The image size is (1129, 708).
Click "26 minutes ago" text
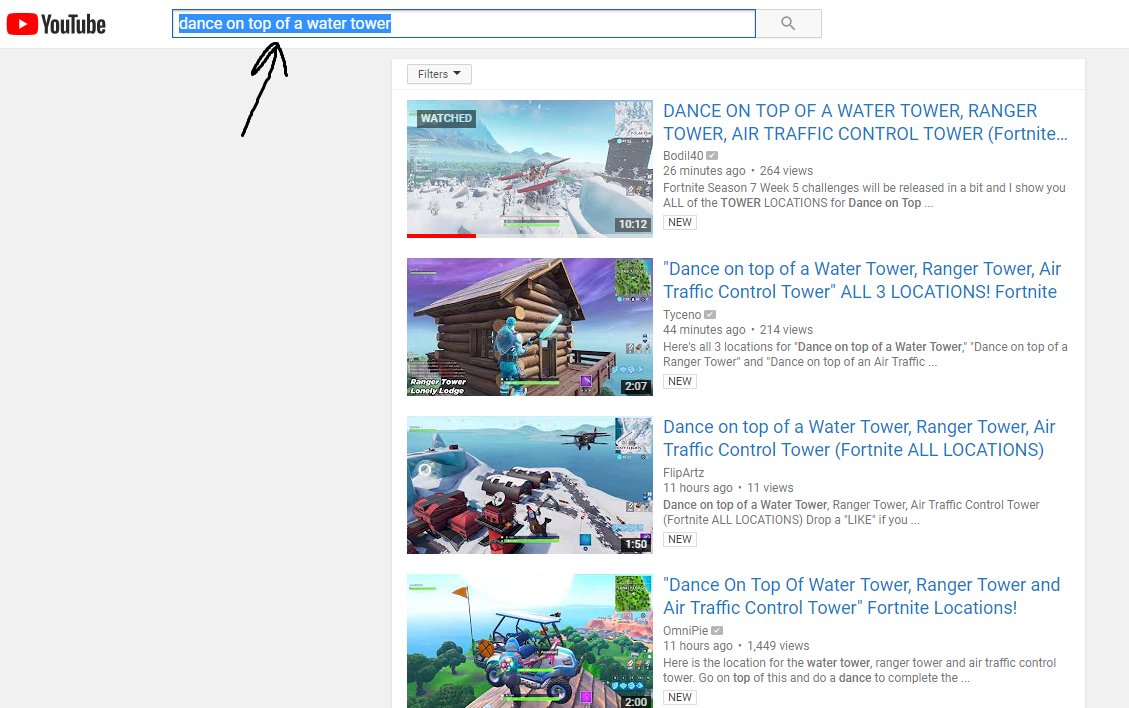point(704,171)
